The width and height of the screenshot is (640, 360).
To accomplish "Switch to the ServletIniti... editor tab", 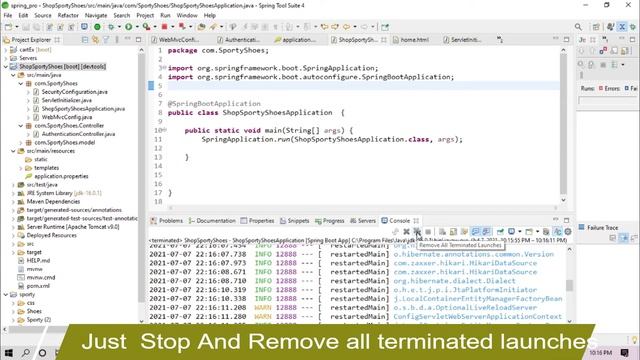I will click(462, 40).
